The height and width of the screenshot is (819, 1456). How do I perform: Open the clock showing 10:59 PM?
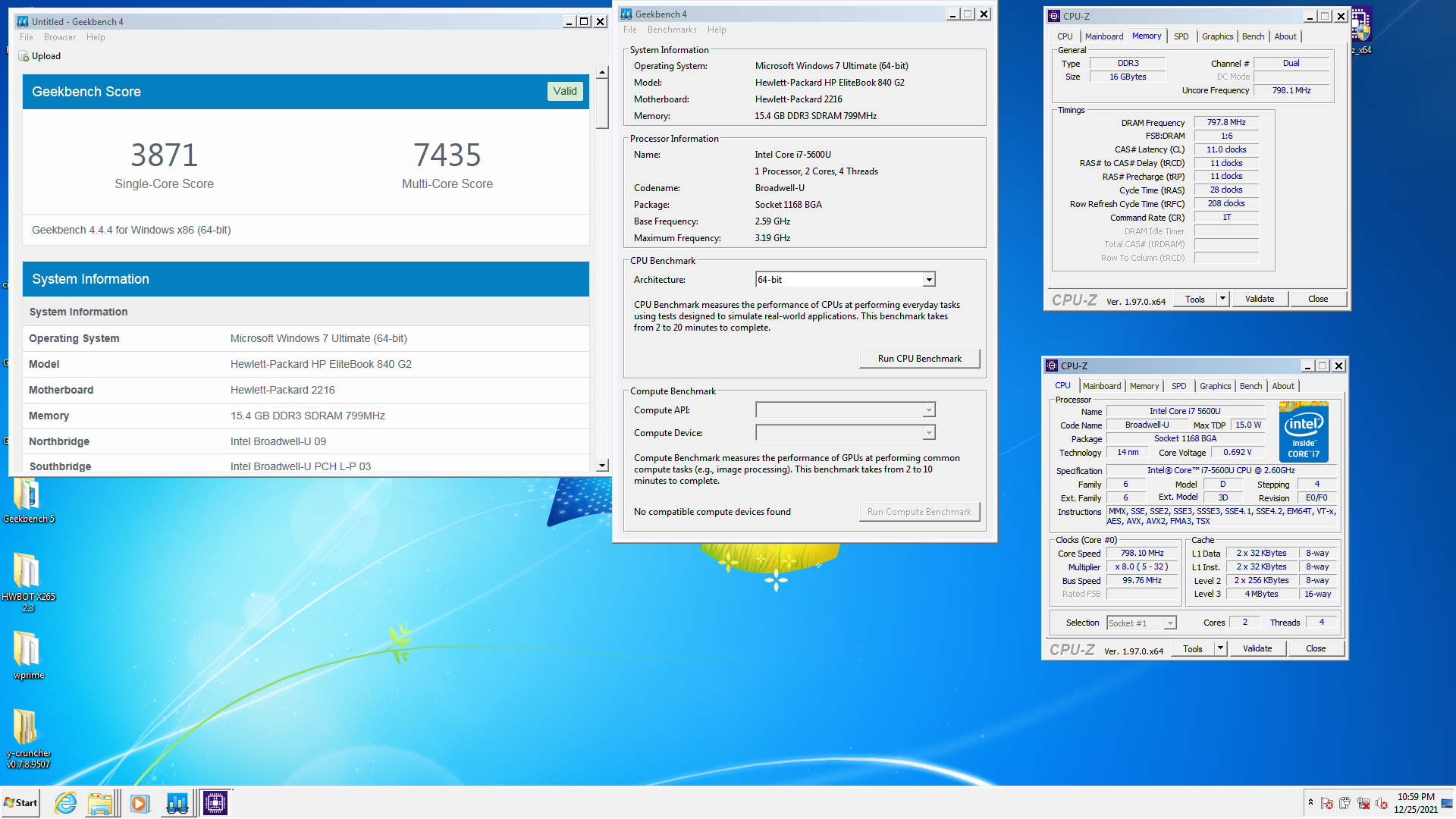tap(1416, 803)
